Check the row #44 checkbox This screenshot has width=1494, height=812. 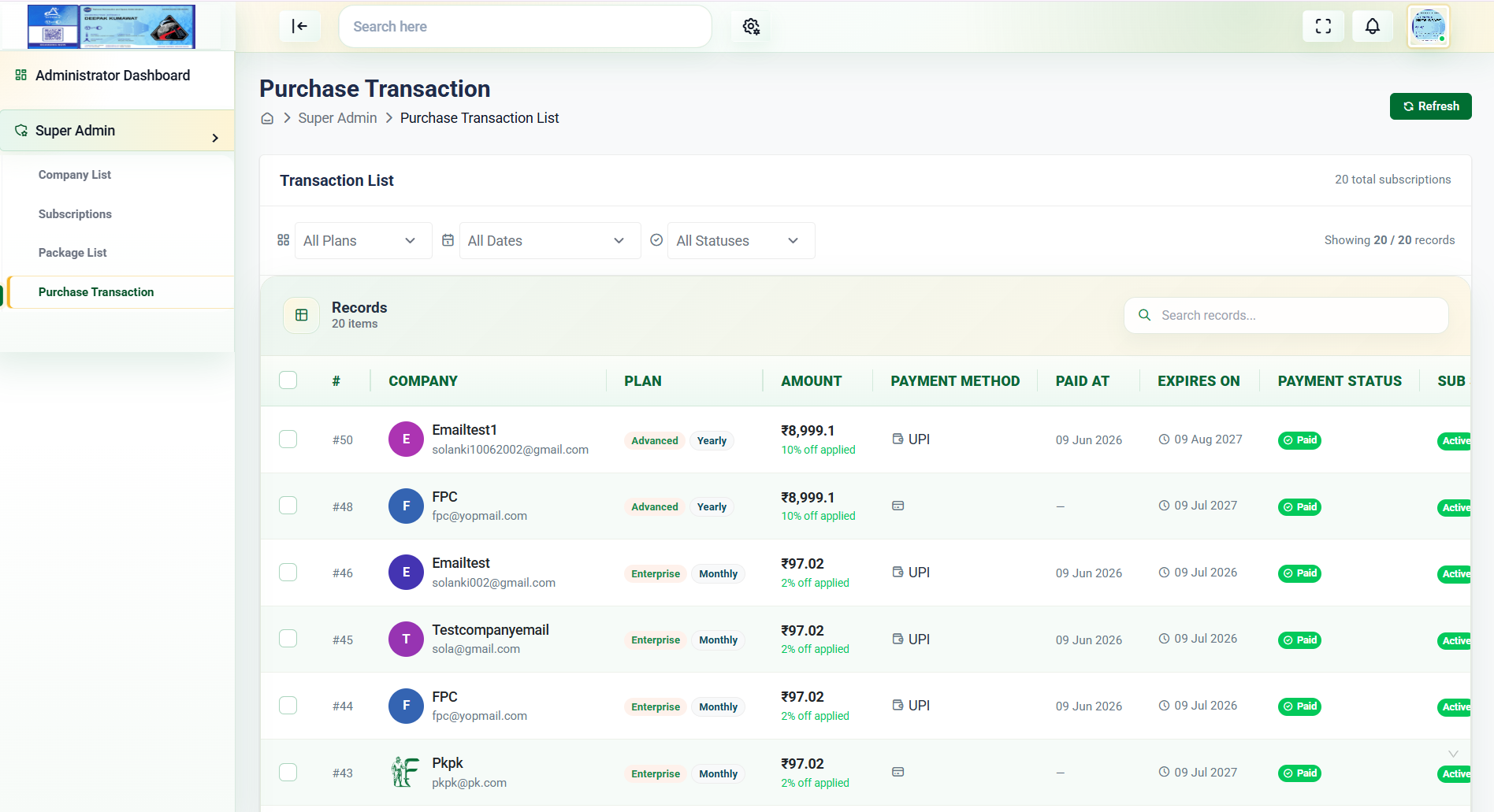pyautogui.click(x=288, y=706)
